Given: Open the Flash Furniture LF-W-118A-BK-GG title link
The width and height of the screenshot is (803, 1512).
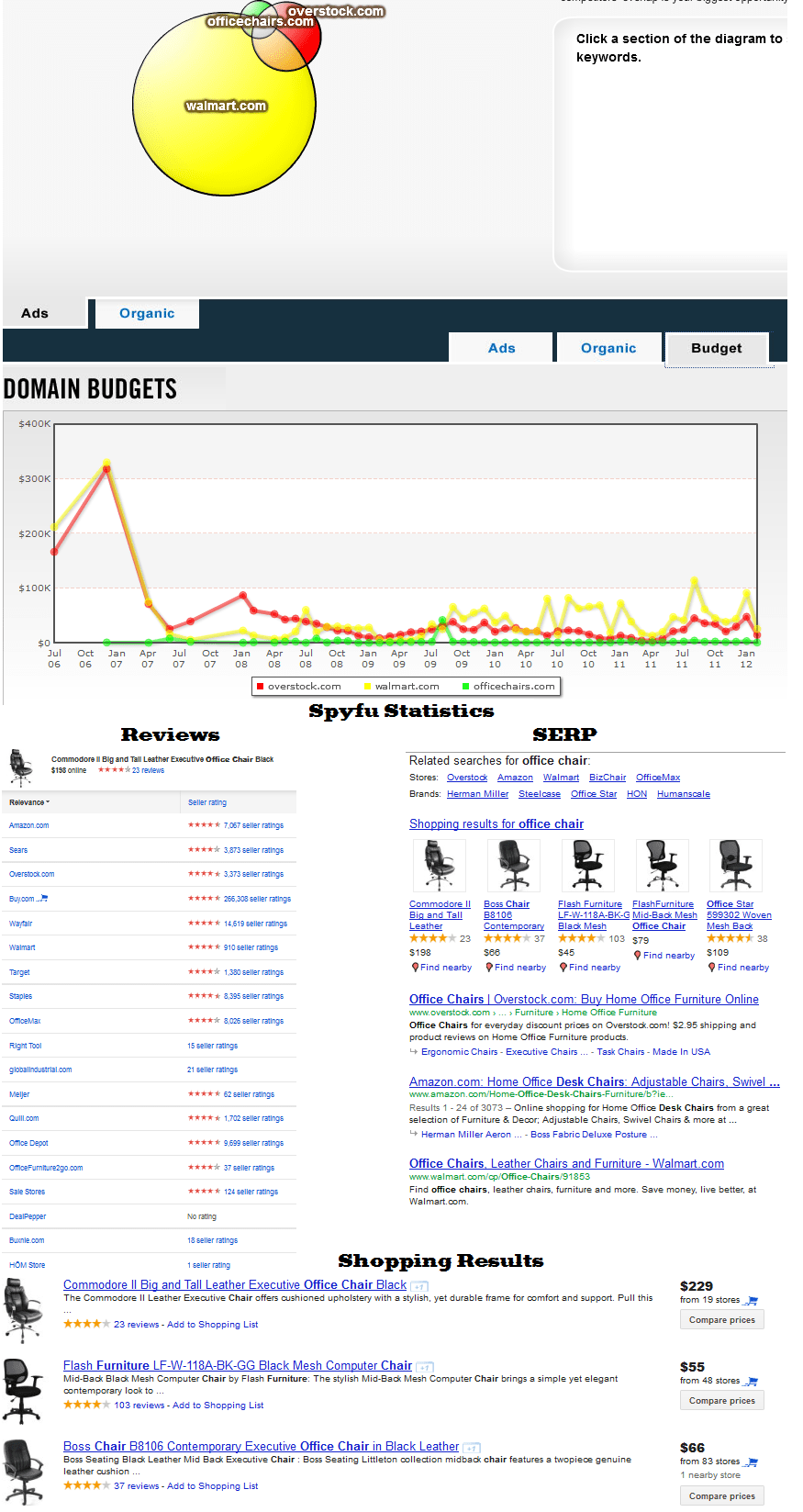Looking at the screenshot, I should pyautogui.click(x=238, y=1366).
